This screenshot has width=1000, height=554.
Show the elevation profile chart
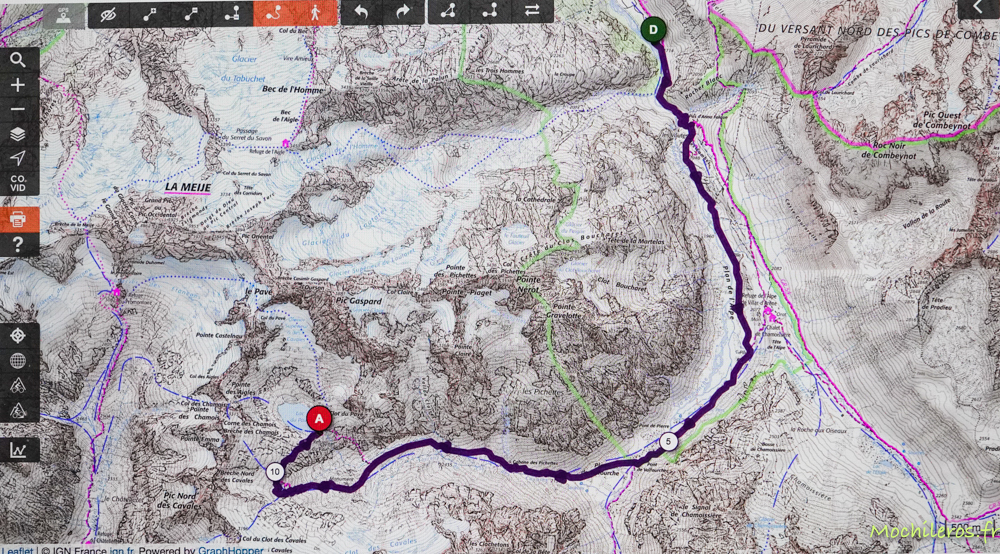pos(18,450)
